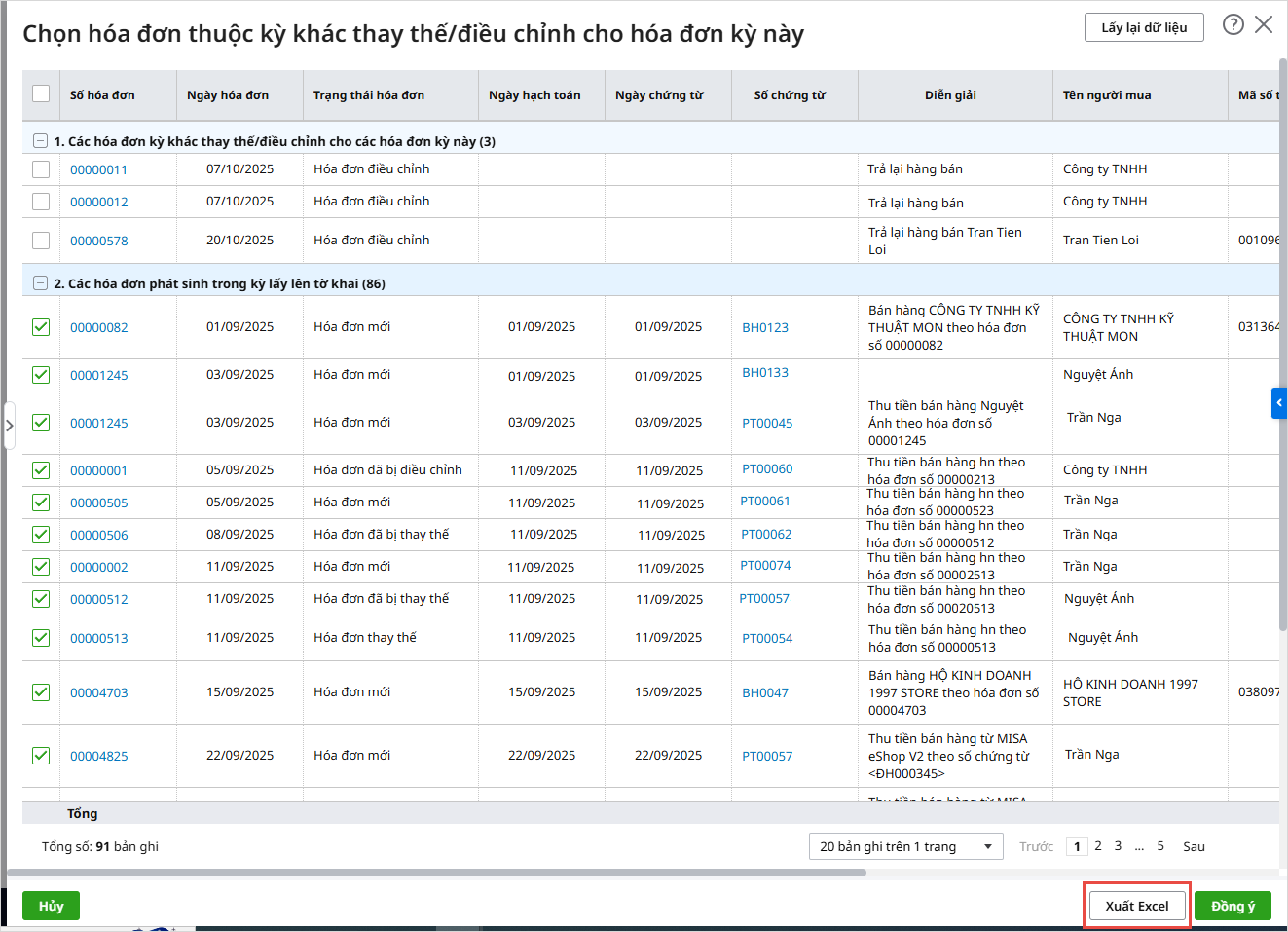
Task: Click the Hủy cancel button
Action: click(x=51, y=906)
